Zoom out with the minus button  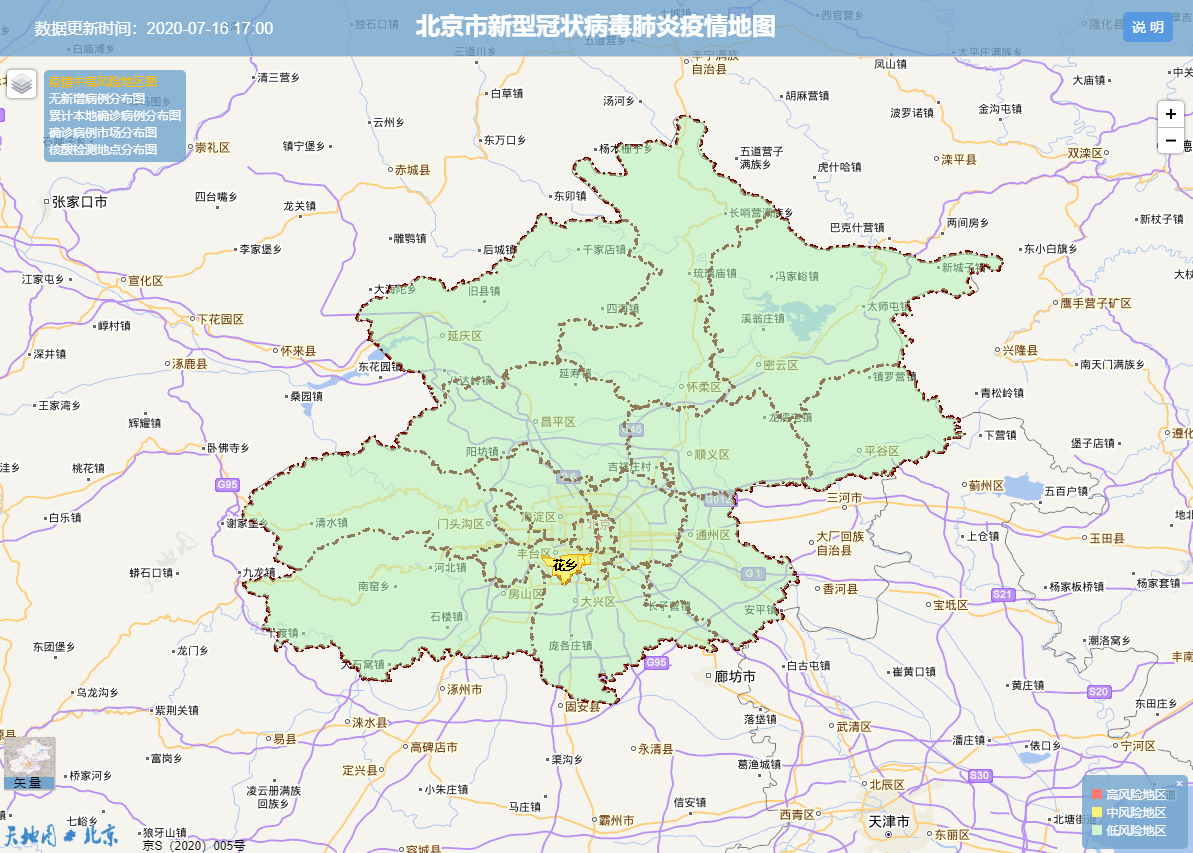coord(1170,140)
